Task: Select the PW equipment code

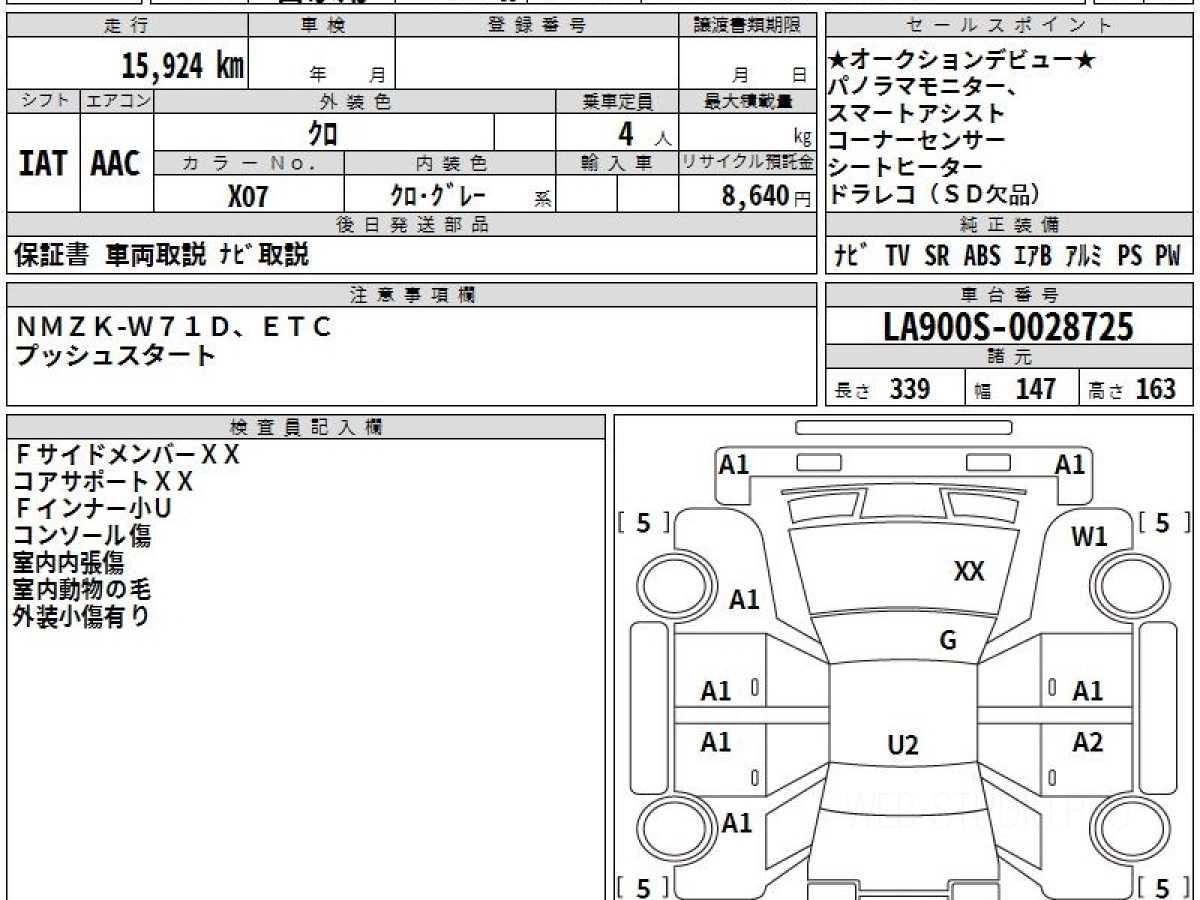Action: [x=1168, y=256]
